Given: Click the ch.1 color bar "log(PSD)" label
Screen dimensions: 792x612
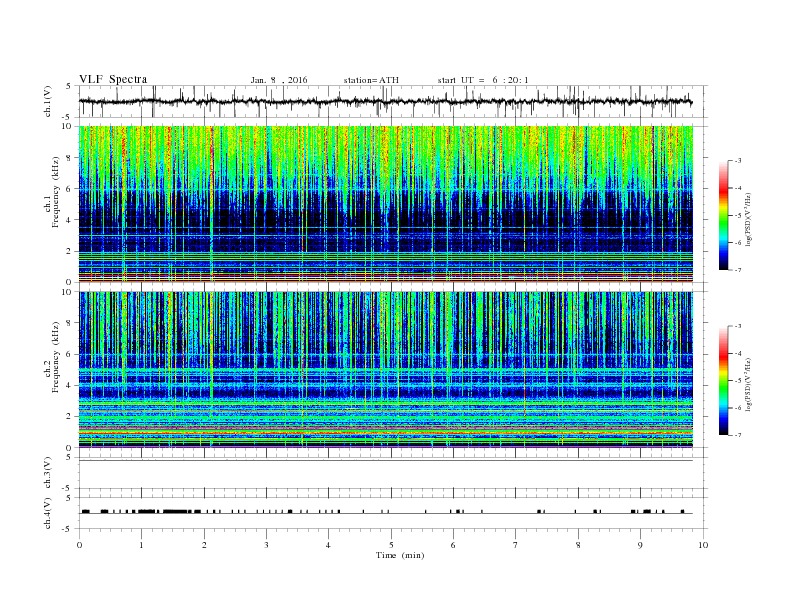Looking at the screenshot, I should pos(748,219).
